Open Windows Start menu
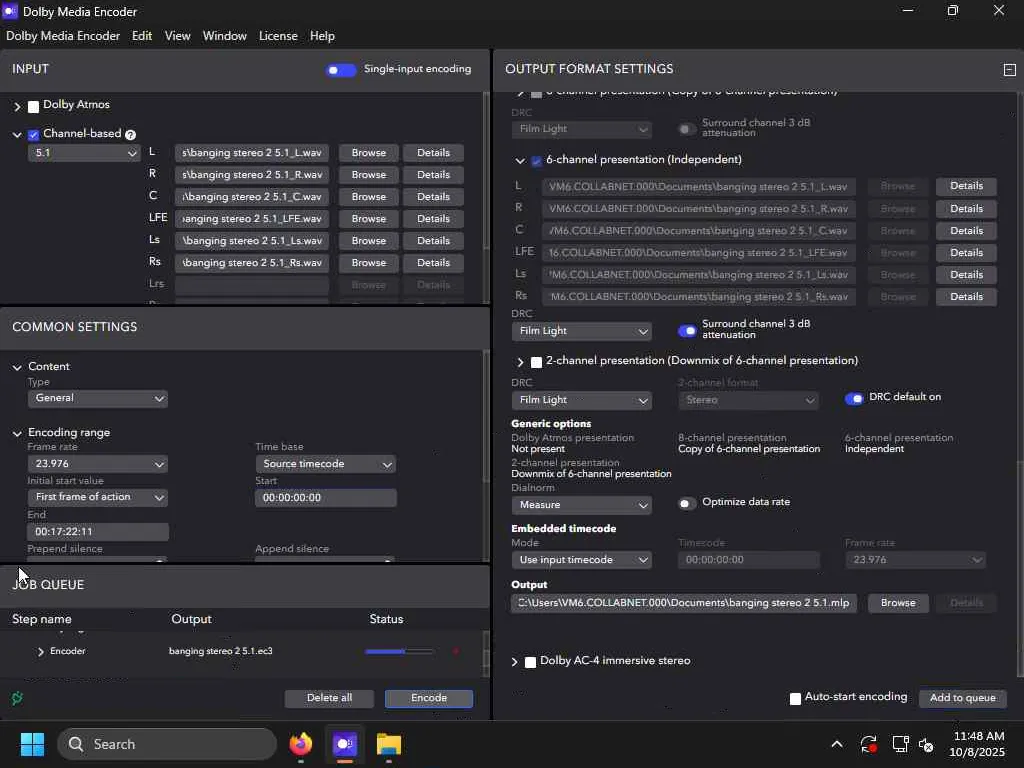The width and height of the screenshot is (1024, 768). click(x=32, y=744)
